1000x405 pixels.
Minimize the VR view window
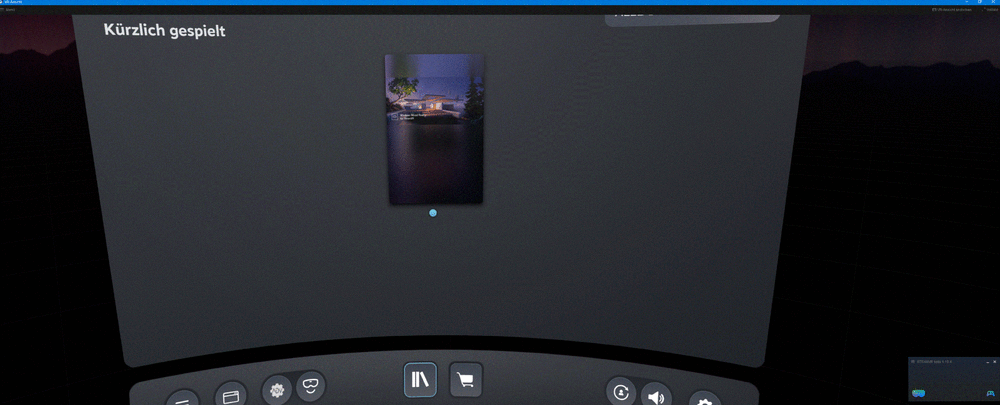[x=967, y=2]
